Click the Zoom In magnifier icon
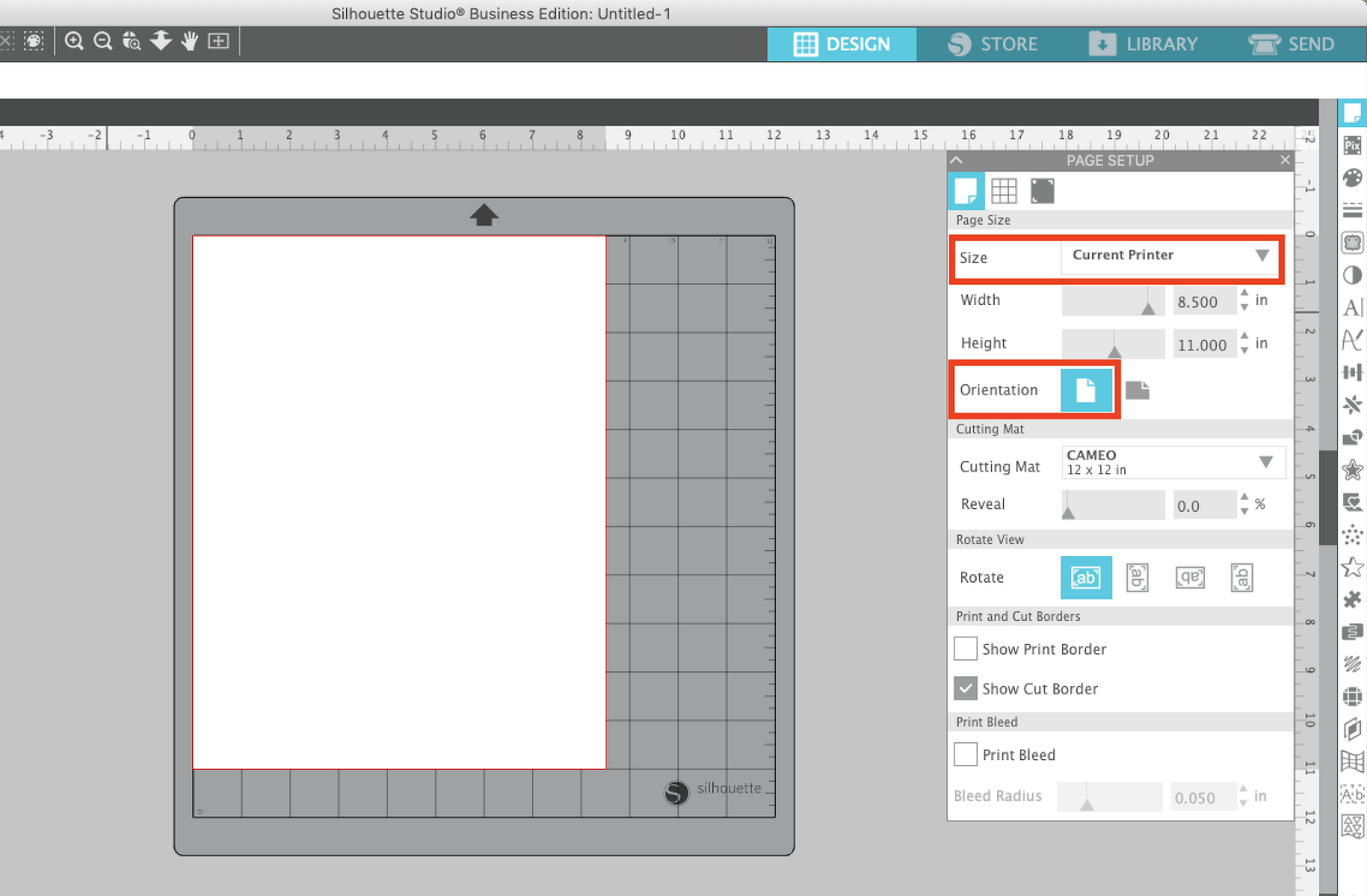Screen dimensions: 1367x896 point(74,41)
